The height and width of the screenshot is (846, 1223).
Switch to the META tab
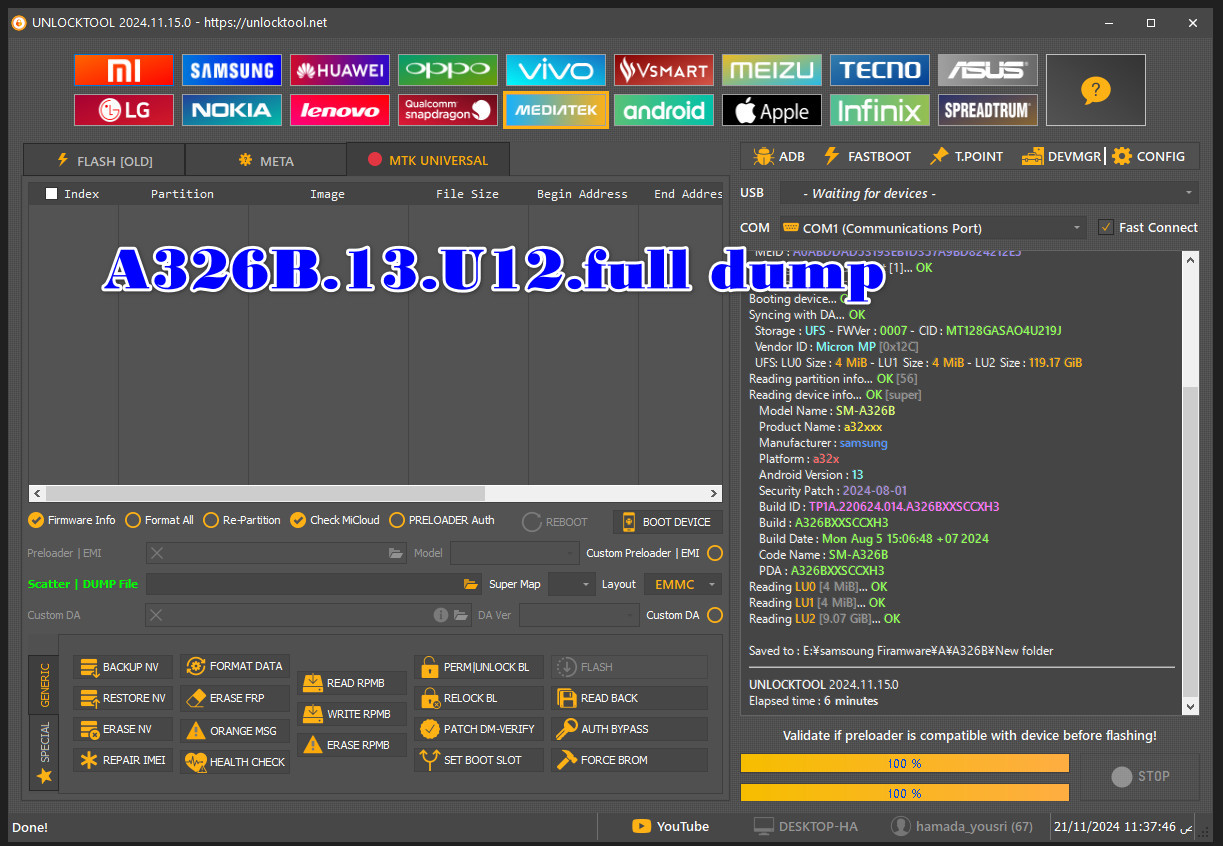(265, 160)
